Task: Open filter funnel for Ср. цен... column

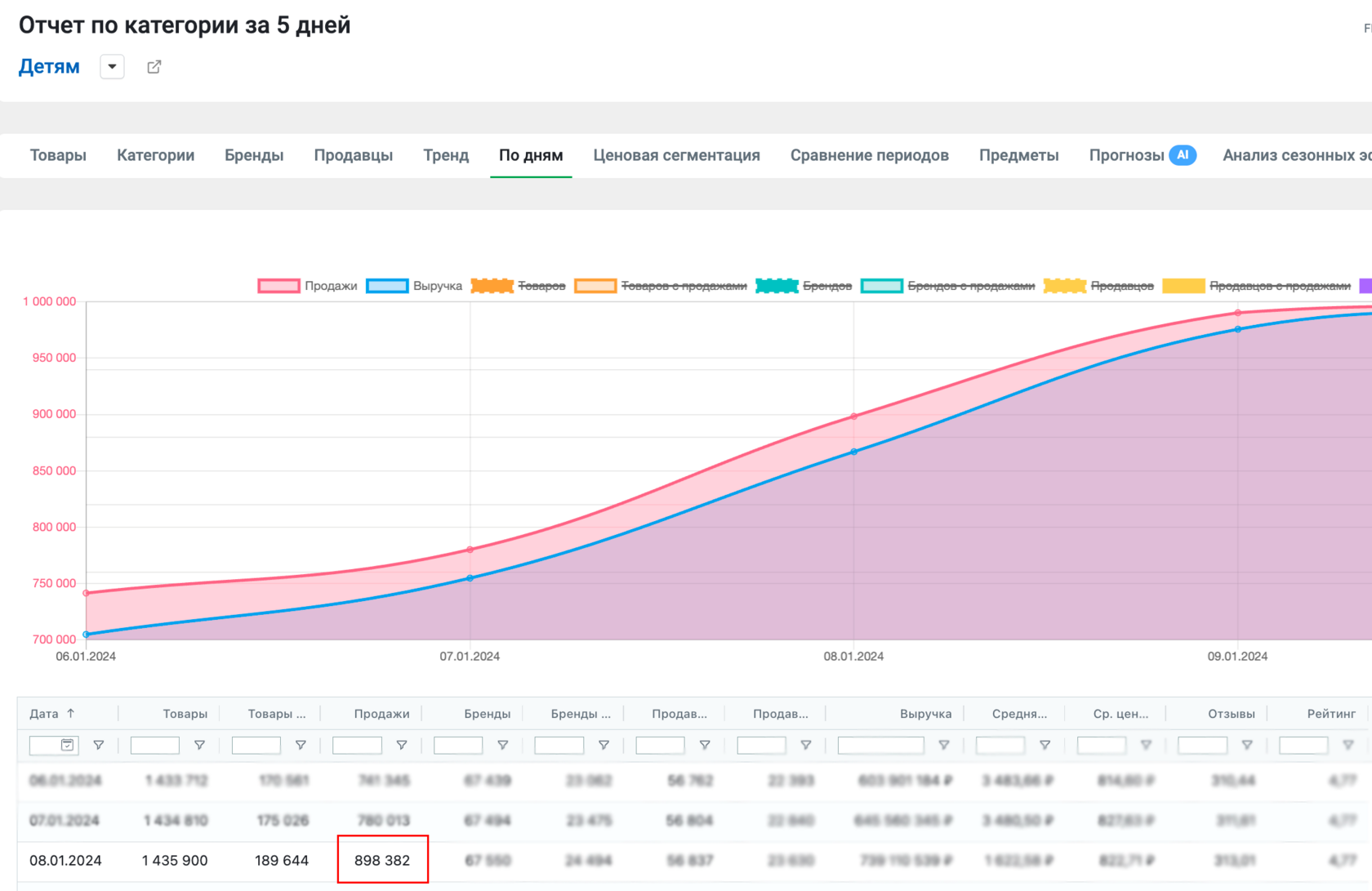Action: [1147, 745]
